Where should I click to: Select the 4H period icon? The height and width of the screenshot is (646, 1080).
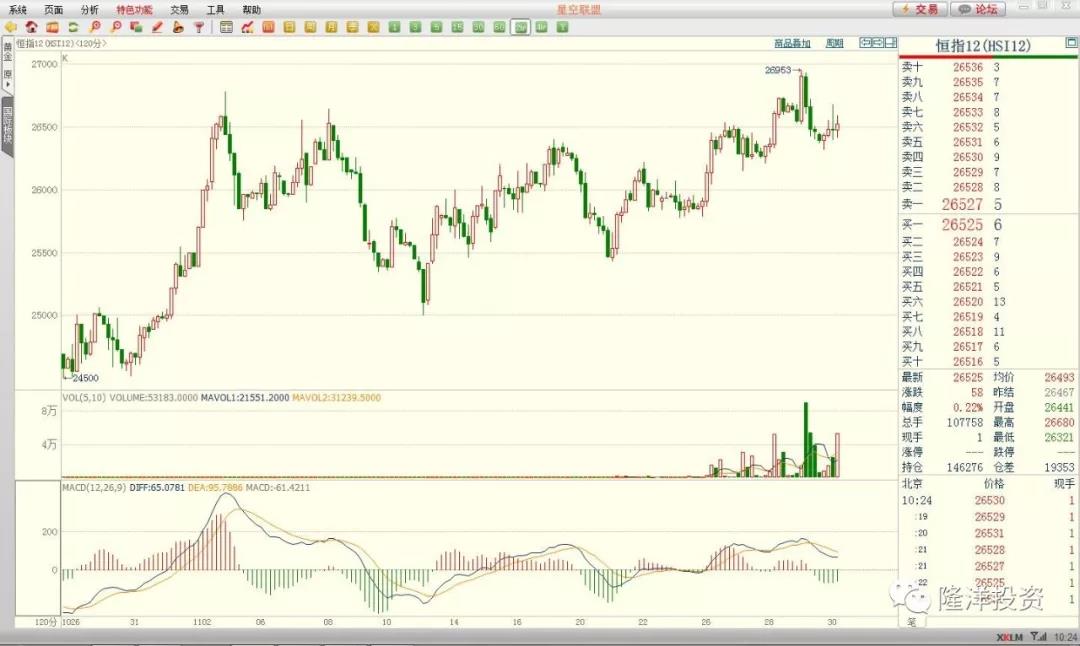[541, 28]
